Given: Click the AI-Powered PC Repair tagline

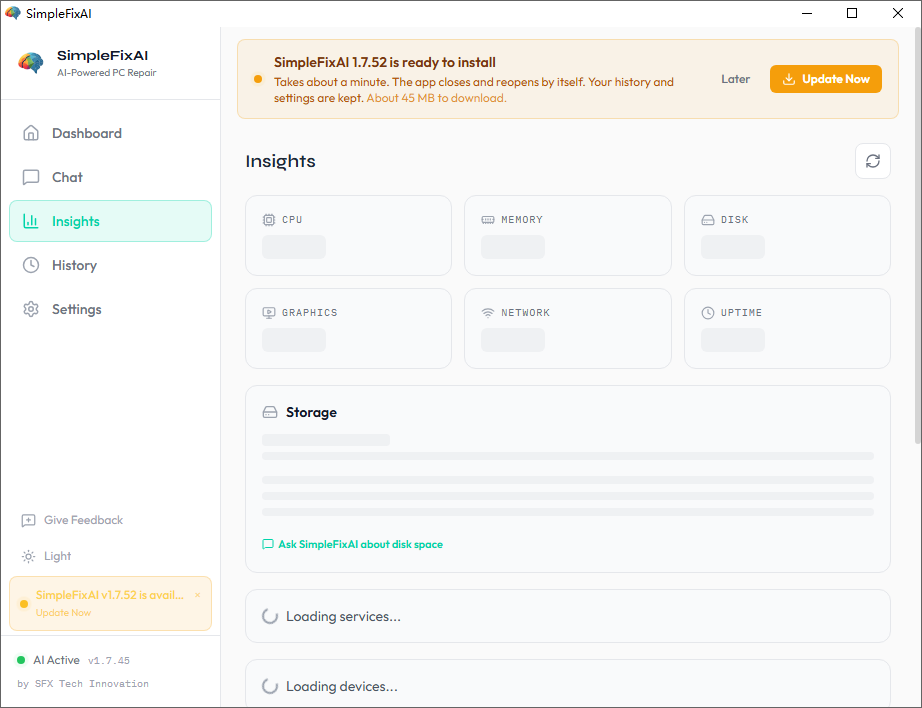Looking at the screenshot, I should coord(106,73).
